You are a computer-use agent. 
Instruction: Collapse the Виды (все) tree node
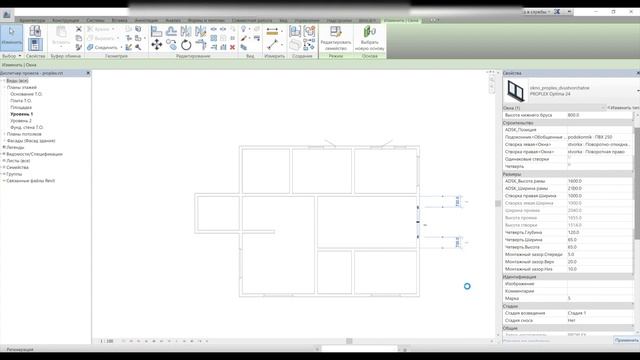coord(4,81)
